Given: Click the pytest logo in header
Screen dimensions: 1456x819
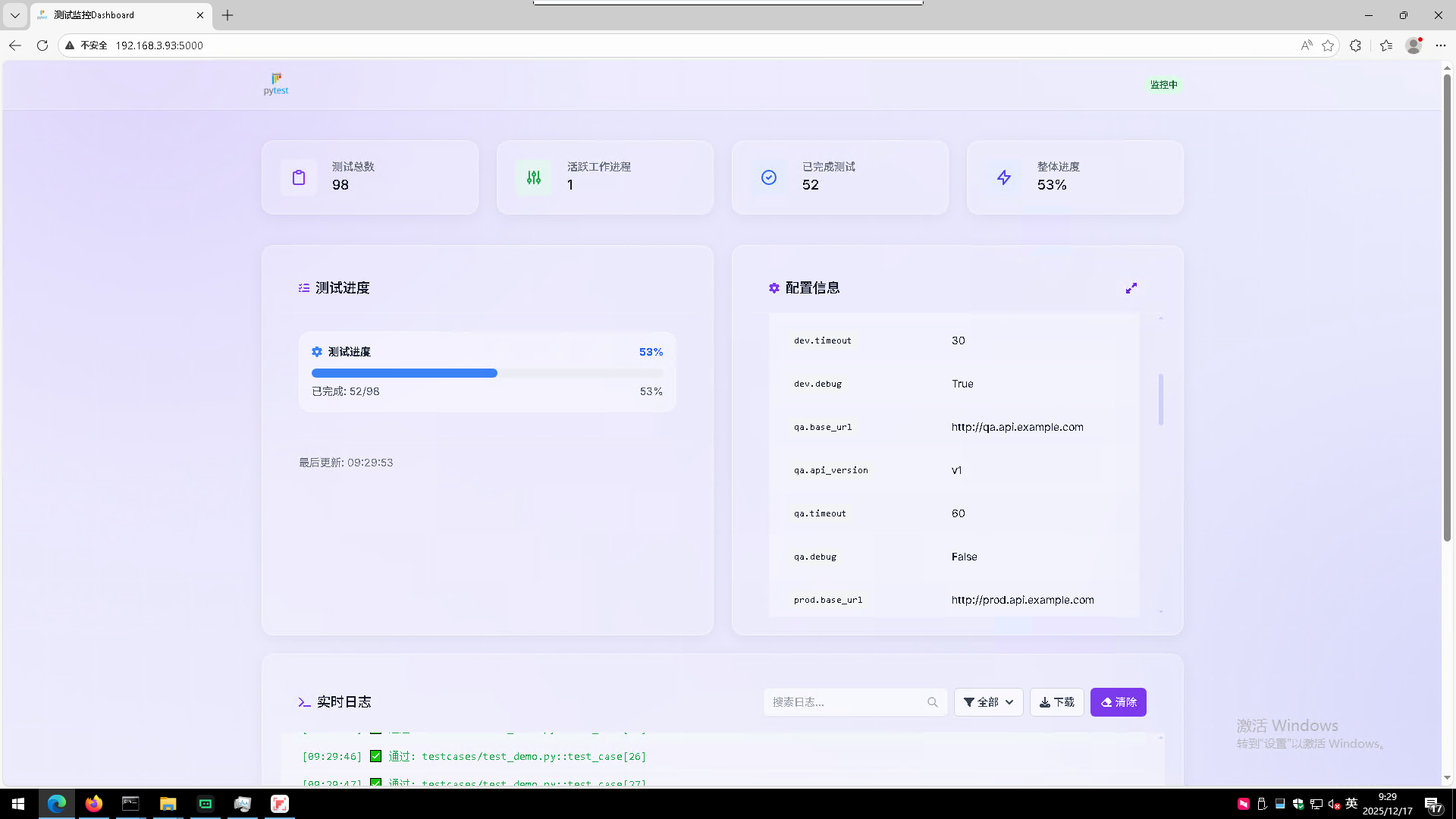Looking at the screenshot, I should (x=276, y=84).
